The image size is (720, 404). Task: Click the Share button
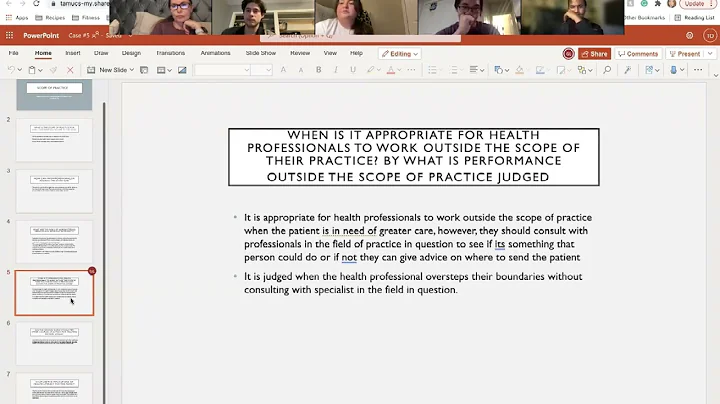[x=594, y=54]
